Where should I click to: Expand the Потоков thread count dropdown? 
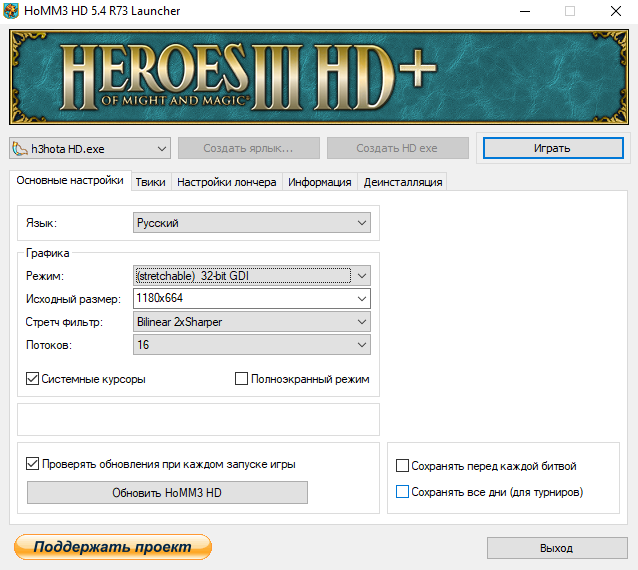[x=251, y=345]
